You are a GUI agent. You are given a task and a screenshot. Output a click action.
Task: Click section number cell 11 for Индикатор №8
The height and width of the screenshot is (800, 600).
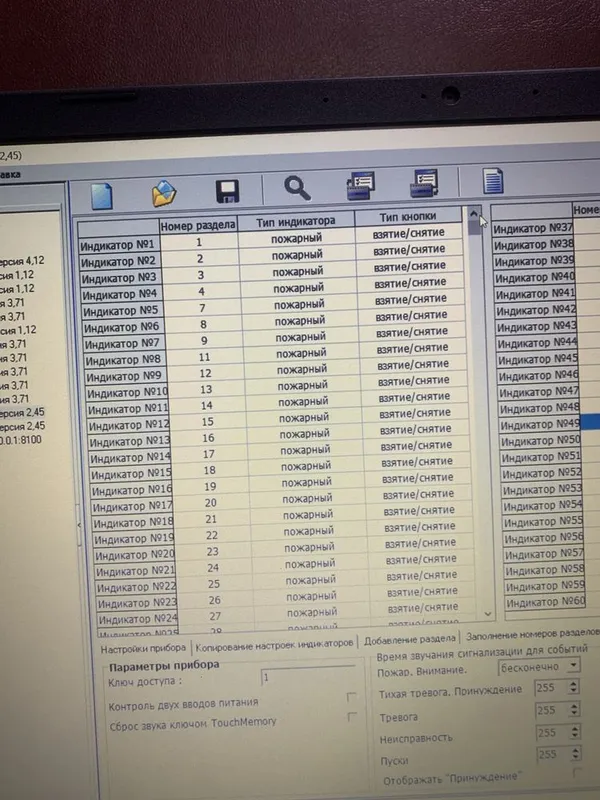(x=205, y=357)
